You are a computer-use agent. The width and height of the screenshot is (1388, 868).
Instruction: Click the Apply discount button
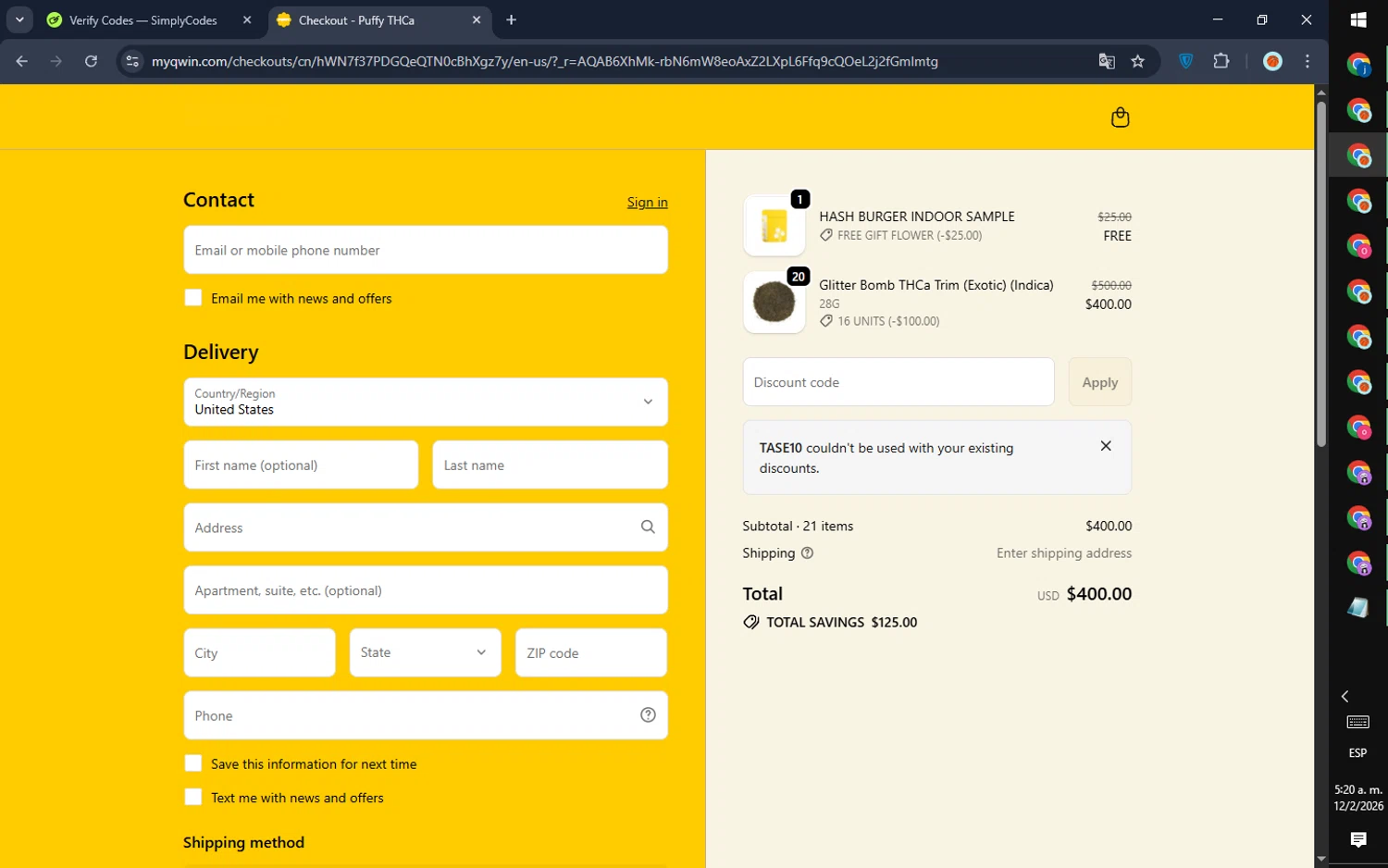[x=1100, y=382]
